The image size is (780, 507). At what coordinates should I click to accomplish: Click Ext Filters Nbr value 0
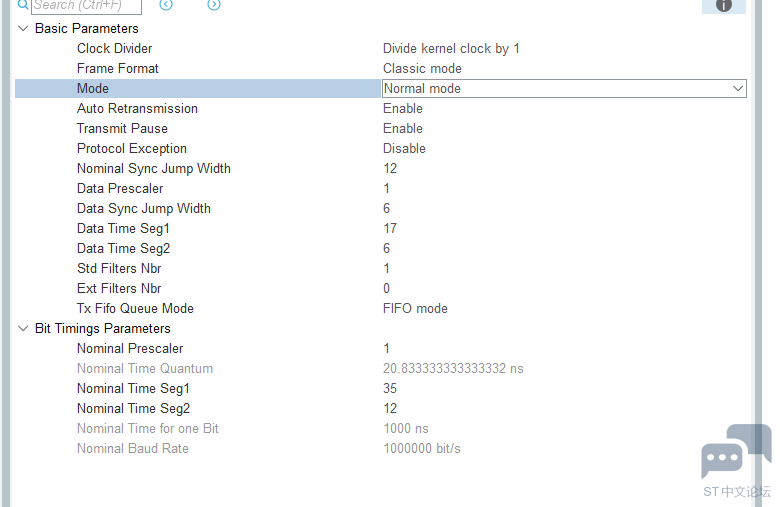[x=387, y=288]
